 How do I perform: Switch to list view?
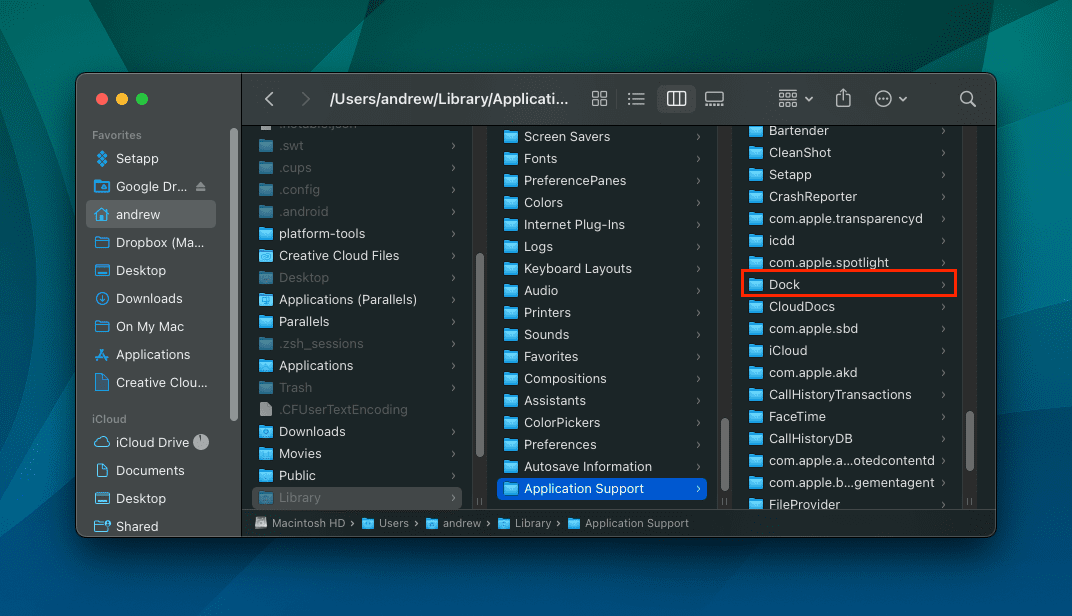tap(636, 99)
